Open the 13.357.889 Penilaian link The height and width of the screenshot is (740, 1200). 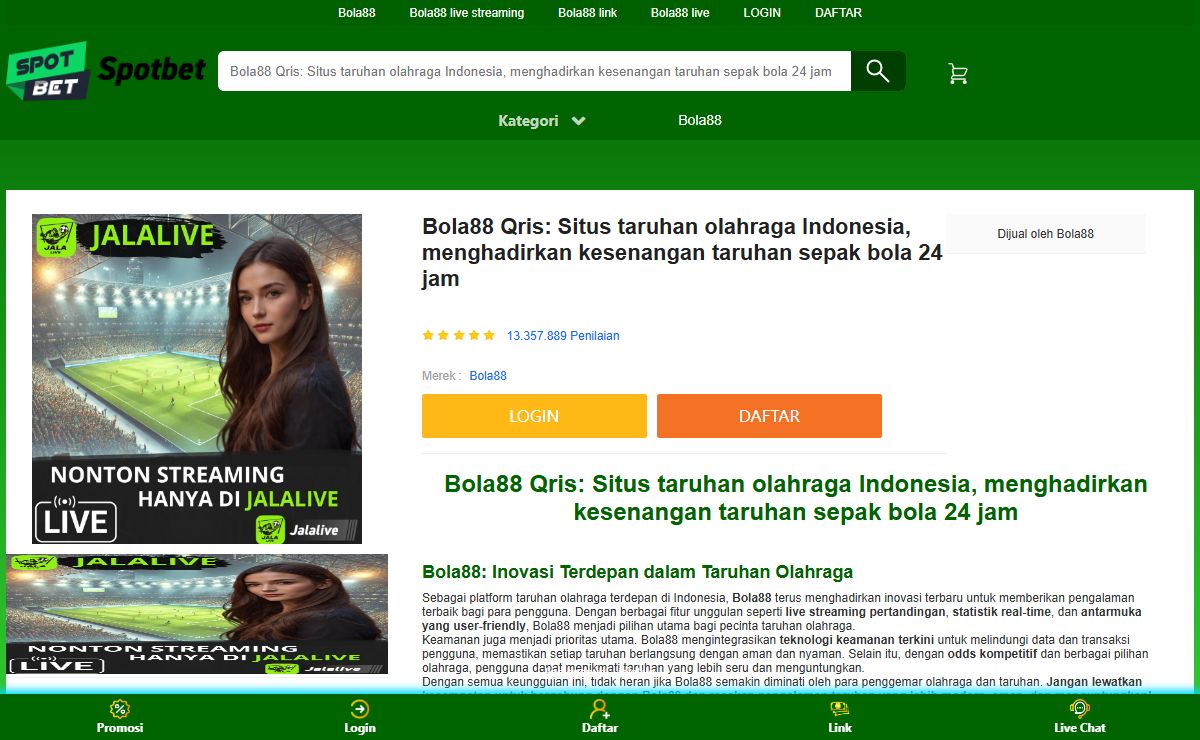[563, 336]
